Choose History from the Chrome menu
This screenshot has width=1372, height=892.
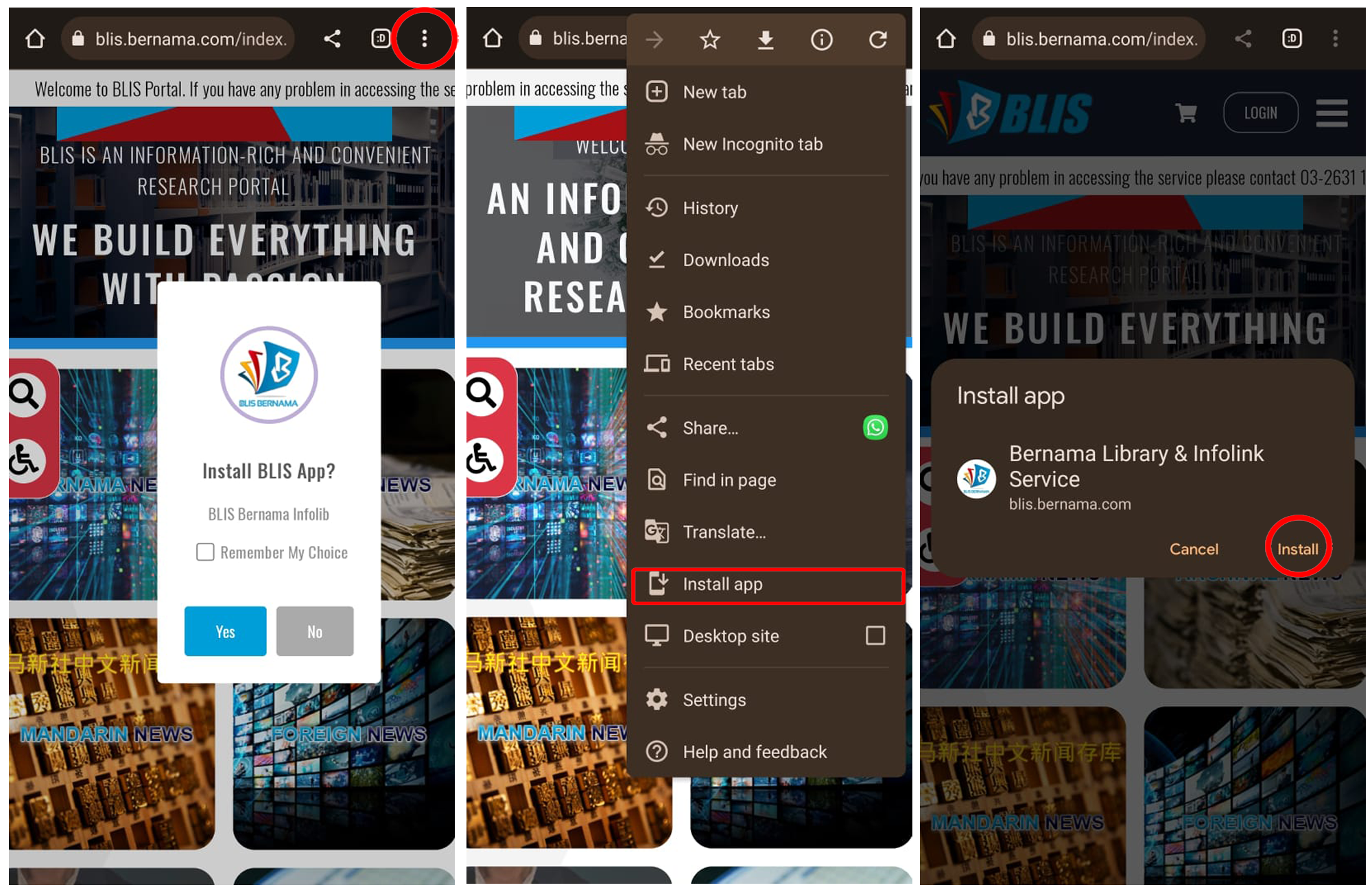[710, 208]
